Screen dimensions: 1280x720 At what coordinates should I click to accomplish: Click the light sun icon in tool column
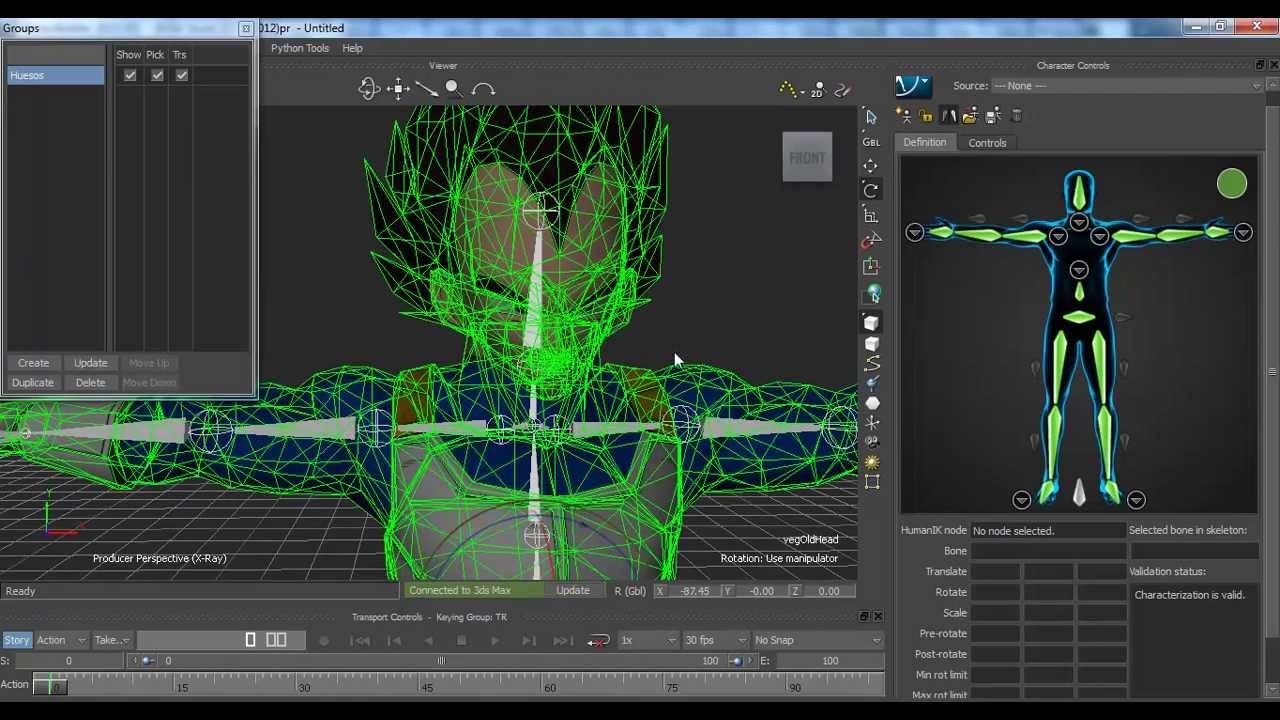pyautogui.click(x=872, y=462)
